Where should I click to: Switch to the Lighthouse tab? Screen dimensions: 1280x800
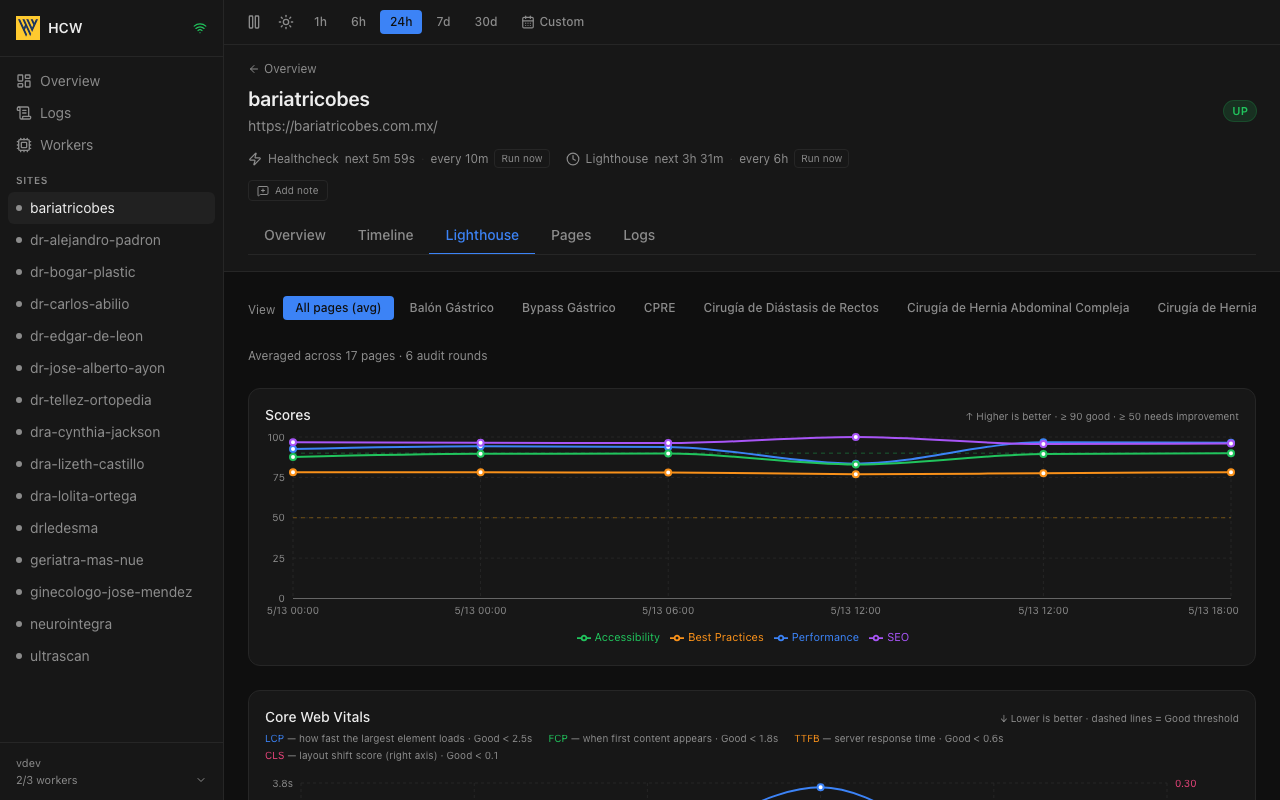(482, 235)
